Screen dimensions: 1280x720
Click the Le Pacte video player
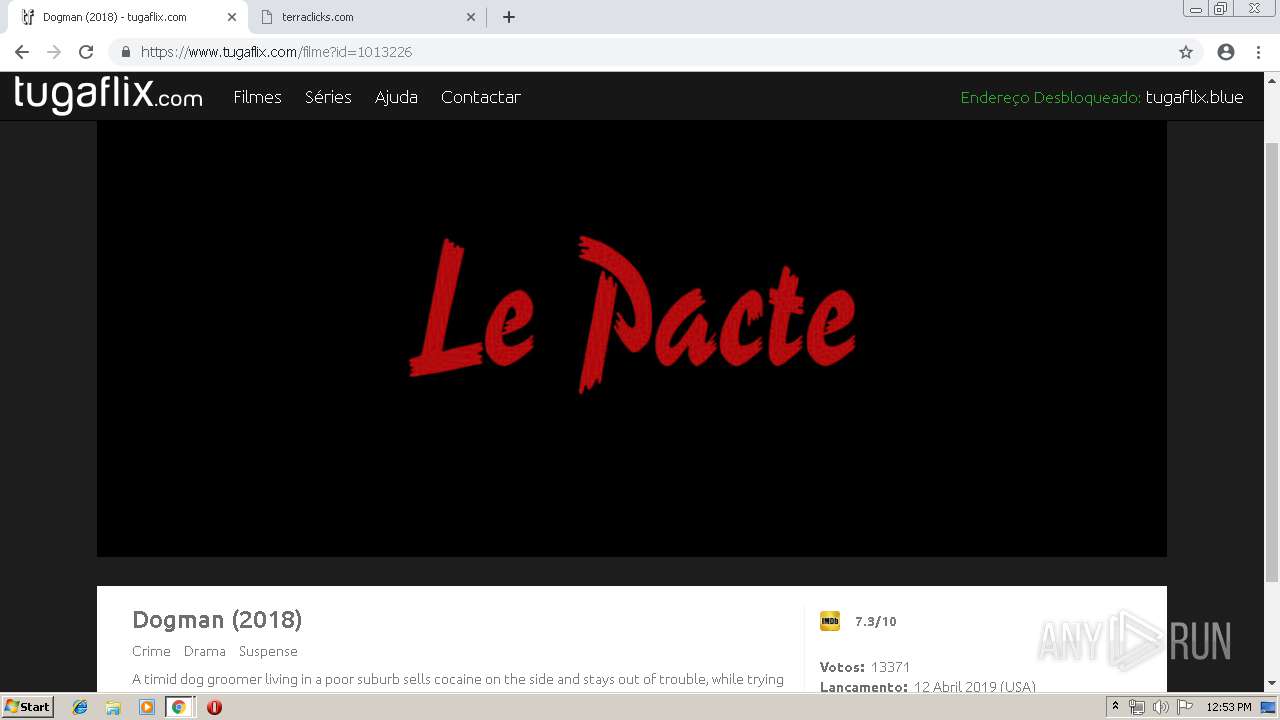(632, 338)
